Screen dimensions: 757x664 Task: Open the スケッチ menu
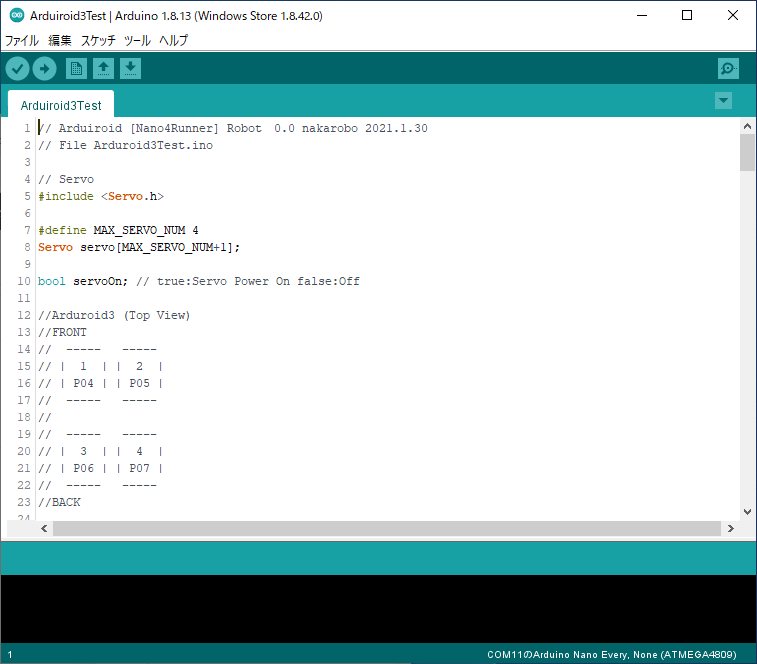(98, 41)
